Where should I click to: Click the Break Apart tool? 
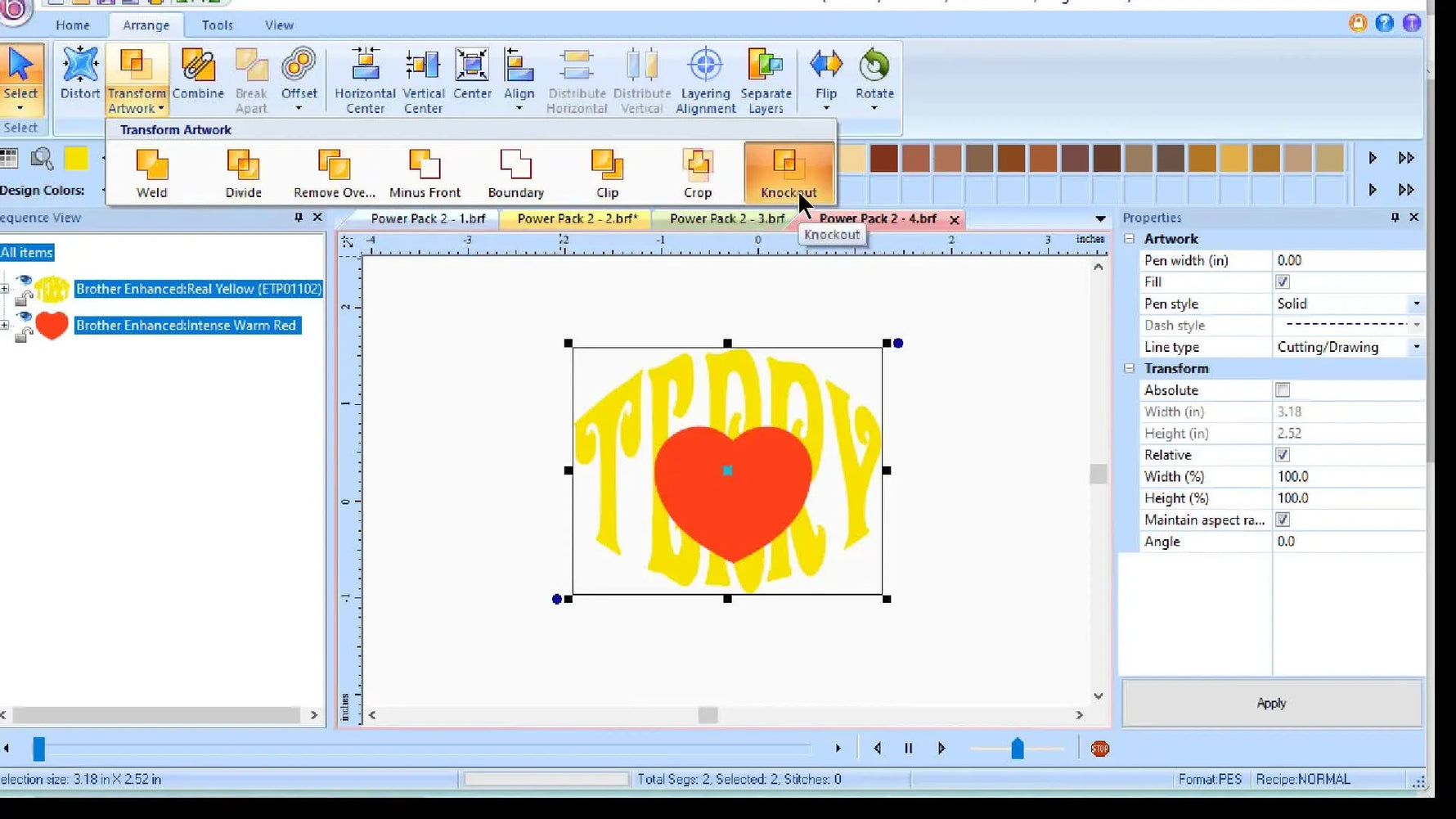coord(251,80)
